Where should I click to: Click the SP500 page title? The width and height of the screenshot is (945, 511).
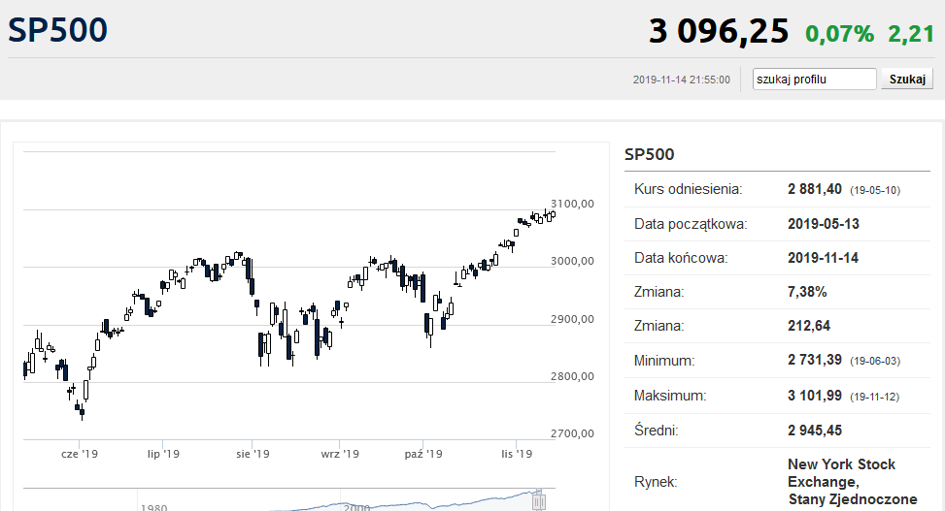58,30
